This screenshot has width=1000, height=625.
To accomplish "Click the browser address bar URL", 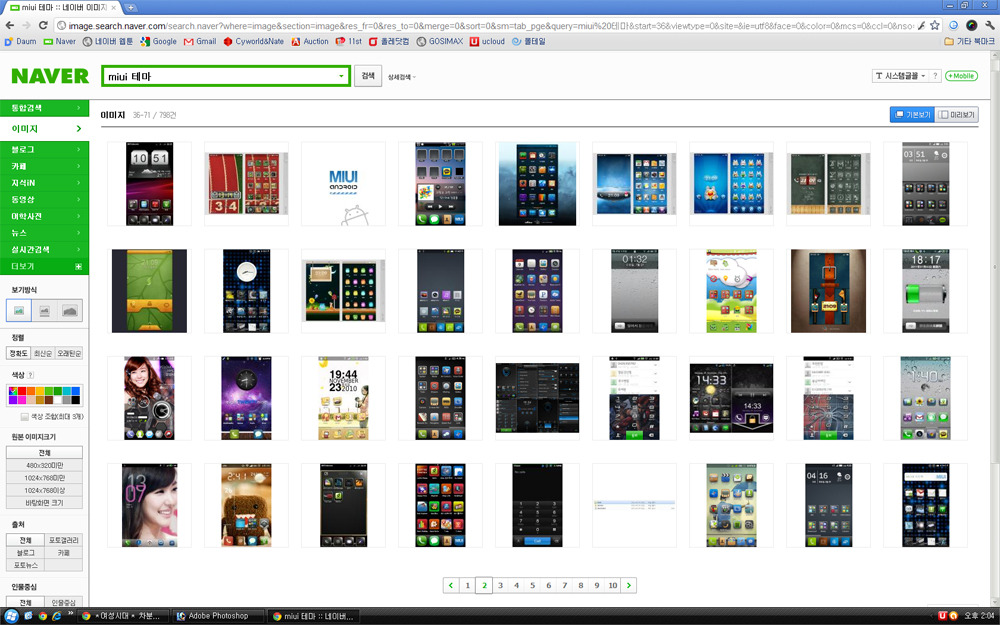I will click(491, 26).
